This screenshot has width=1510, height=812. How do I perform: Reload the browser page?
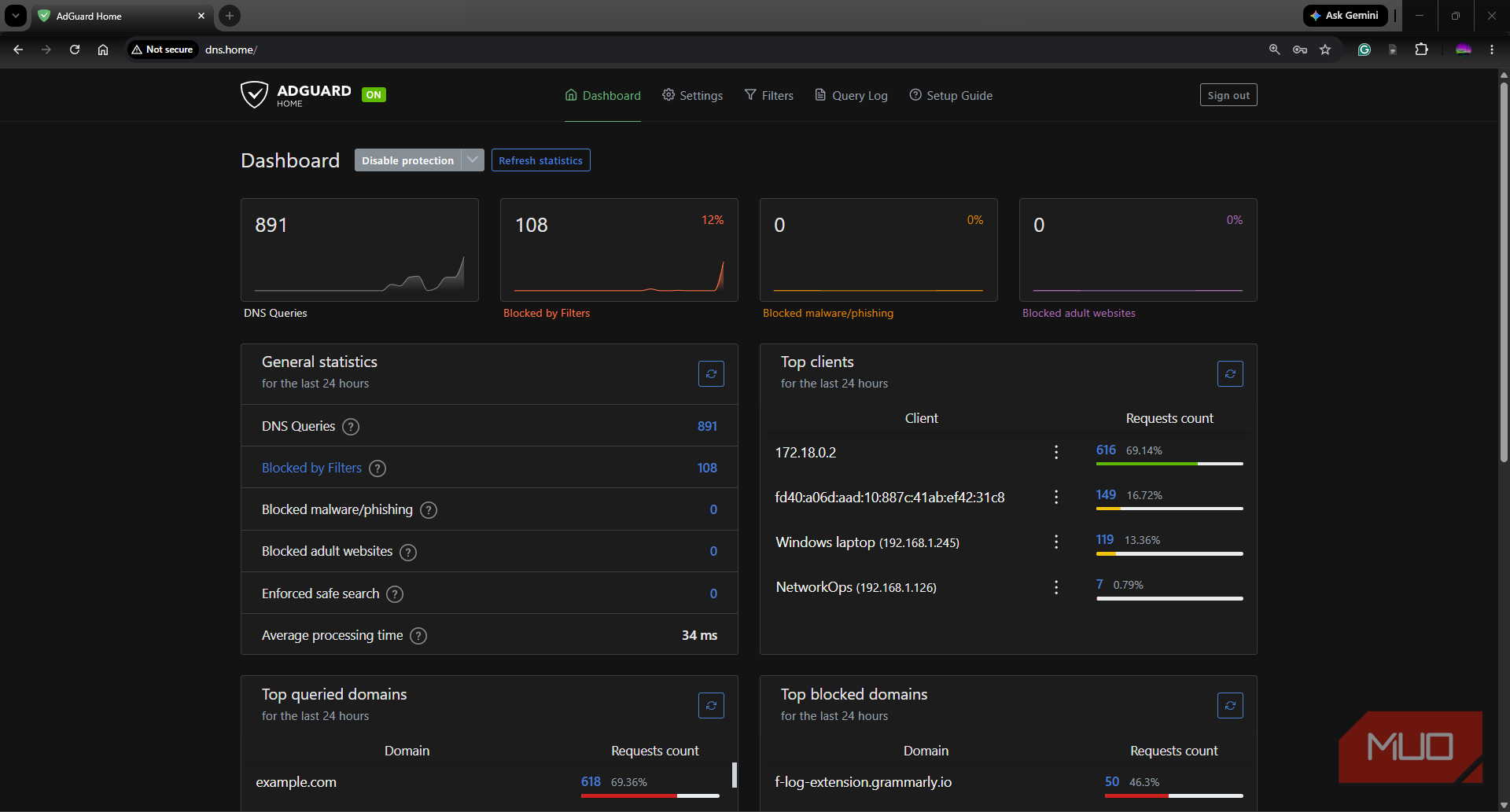[x=75, y=50]
